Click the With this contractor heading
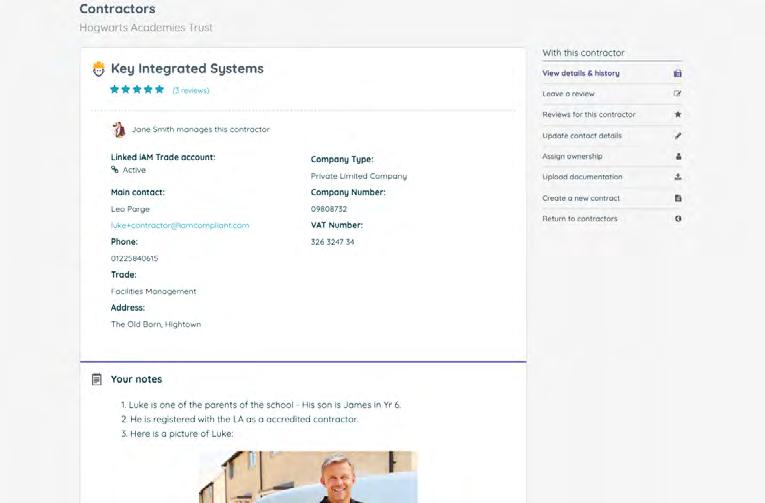This screenshot has width=765, height=503. click(x=584, y=53)
